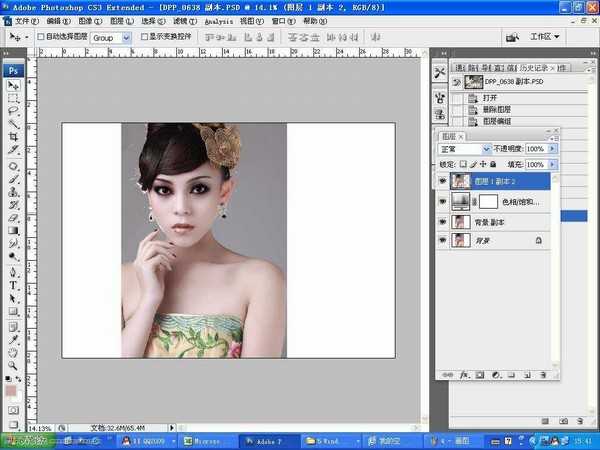Enable the 自动选择图层 checkbox
The width and height of the screenshot is (600, 450).
coord(40,37)
